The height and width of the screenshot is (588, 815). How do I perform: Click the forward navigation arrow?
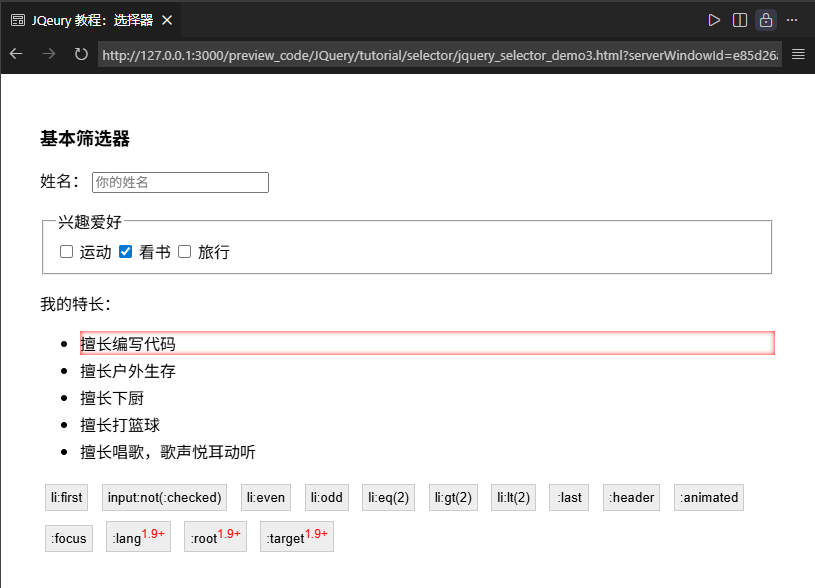click(x=49, y=54)
